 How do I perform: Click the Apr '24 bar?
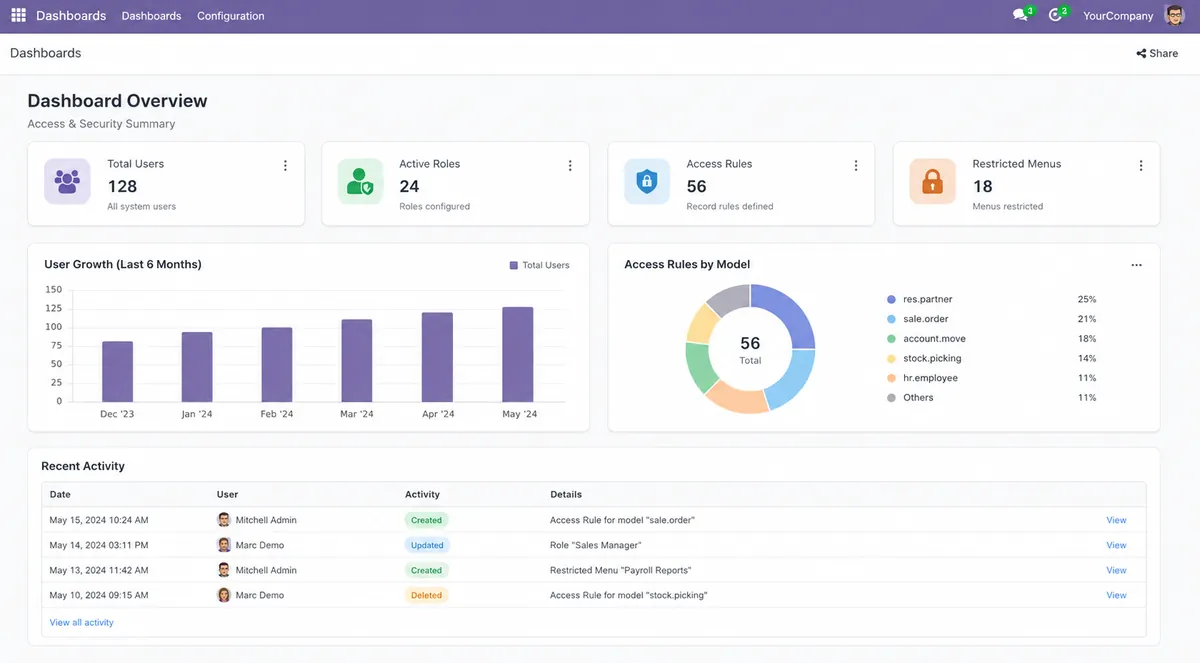(x=437, y=357)
